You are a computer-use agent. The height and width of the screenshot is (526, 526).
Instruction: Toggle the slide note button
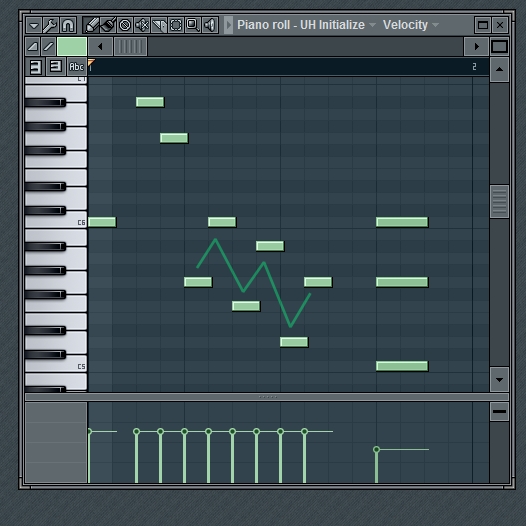pyautogui.click(x=48, y=46)
